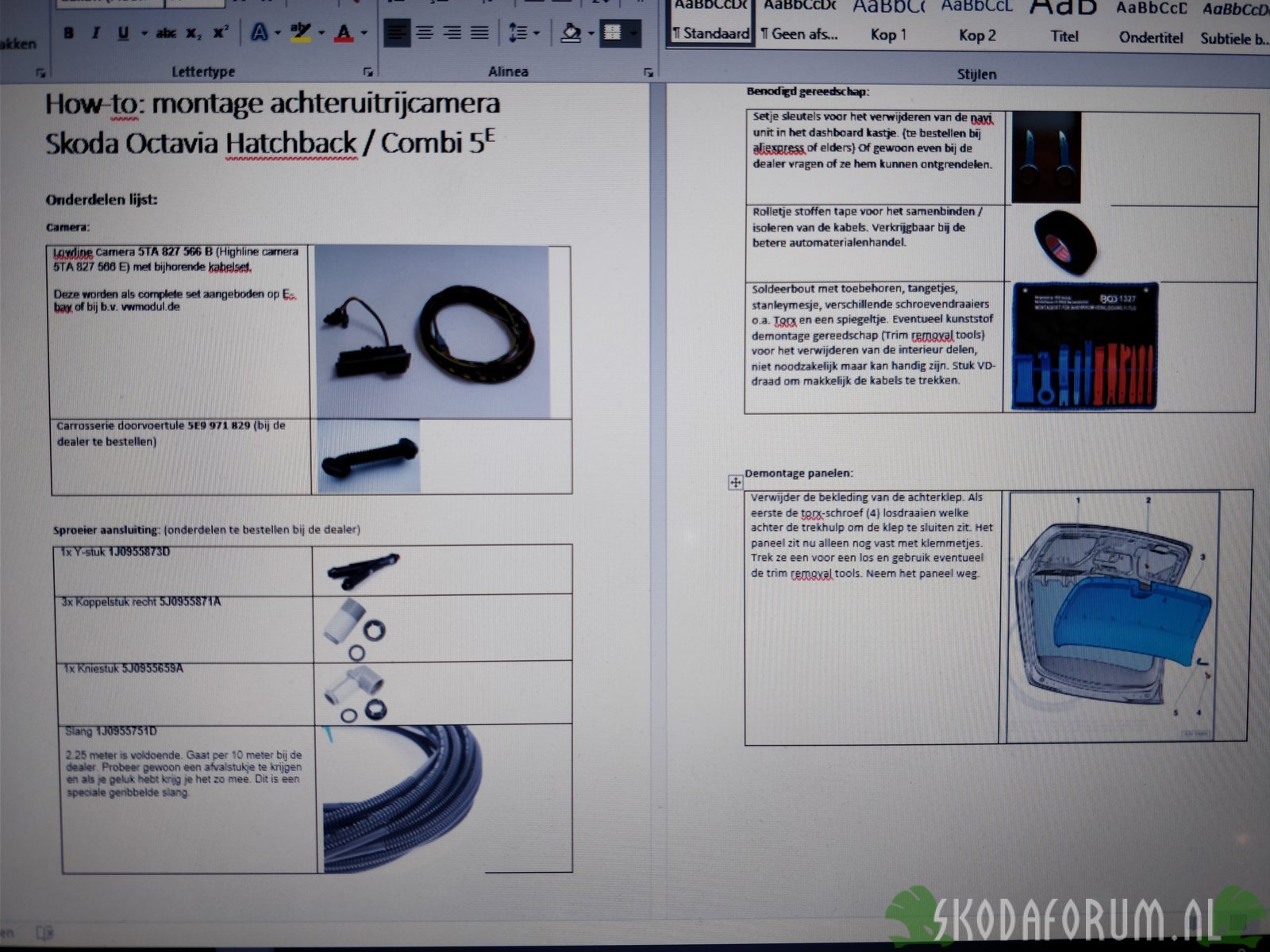Open the clipboard group dialog launcher

(x=40, y=73)
